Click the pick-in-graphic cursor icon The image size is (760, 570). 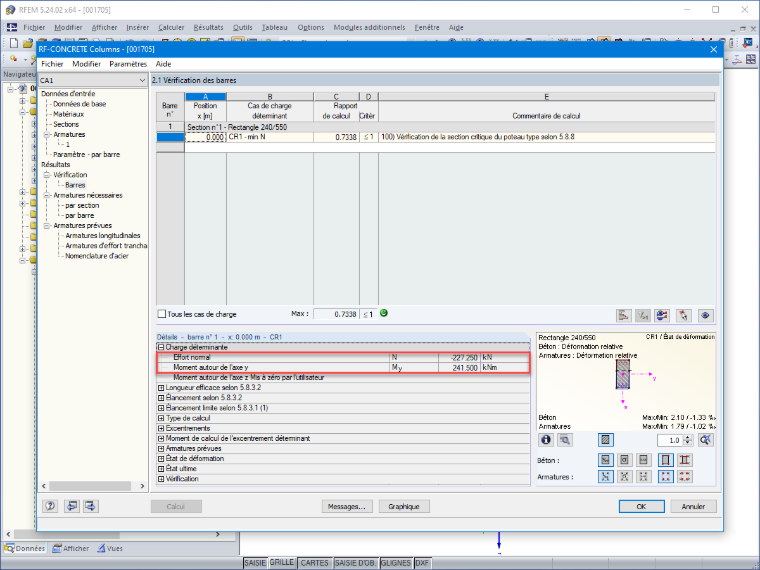tap(683, 316)
